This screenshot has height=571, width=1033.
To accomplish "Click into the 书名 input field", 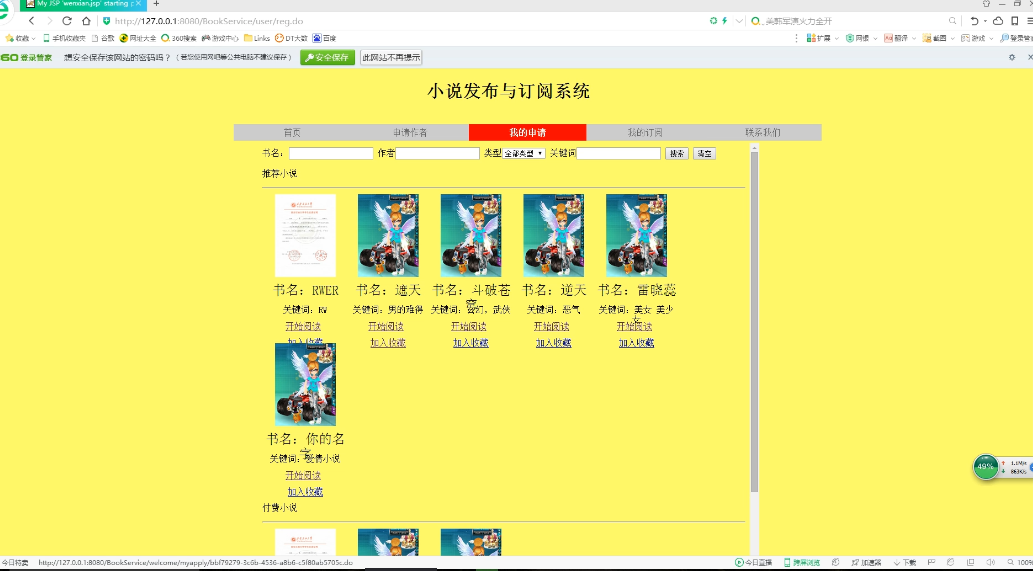I will (x=331, y=153).
